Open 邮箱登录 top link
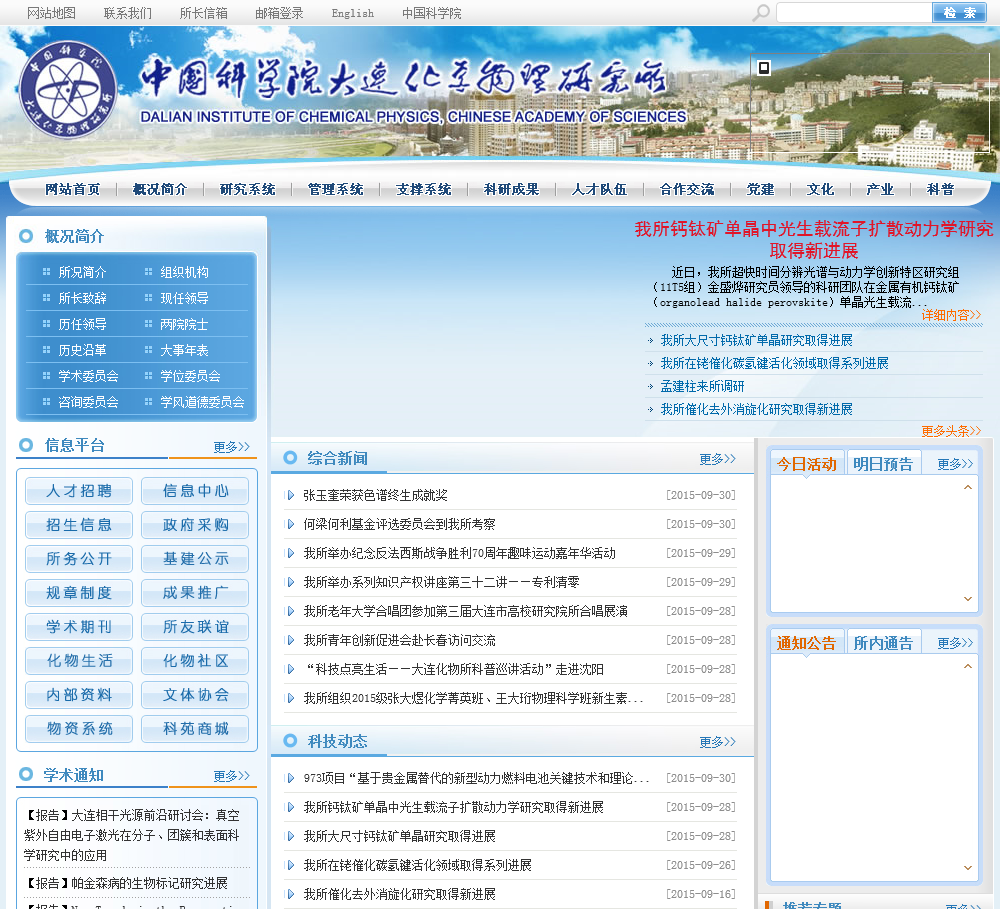 click(x=279, y=13)
